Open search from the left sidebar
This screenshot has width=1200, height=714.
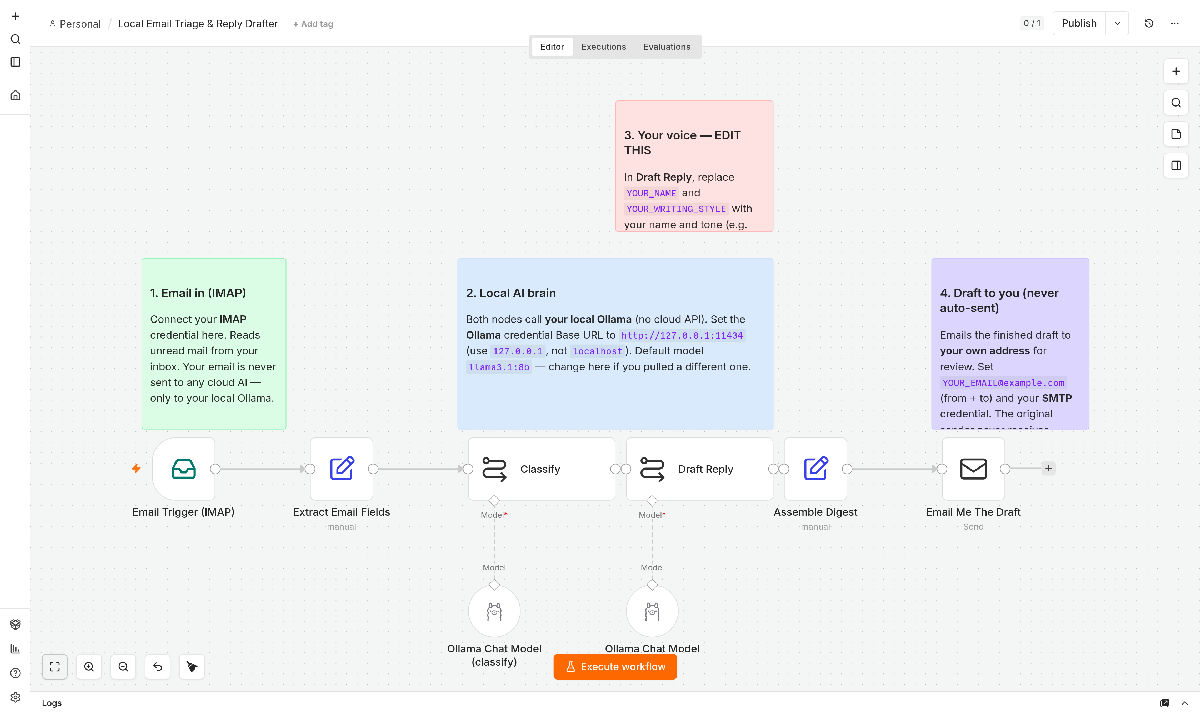pyautogui.click(x=15, y=39)
